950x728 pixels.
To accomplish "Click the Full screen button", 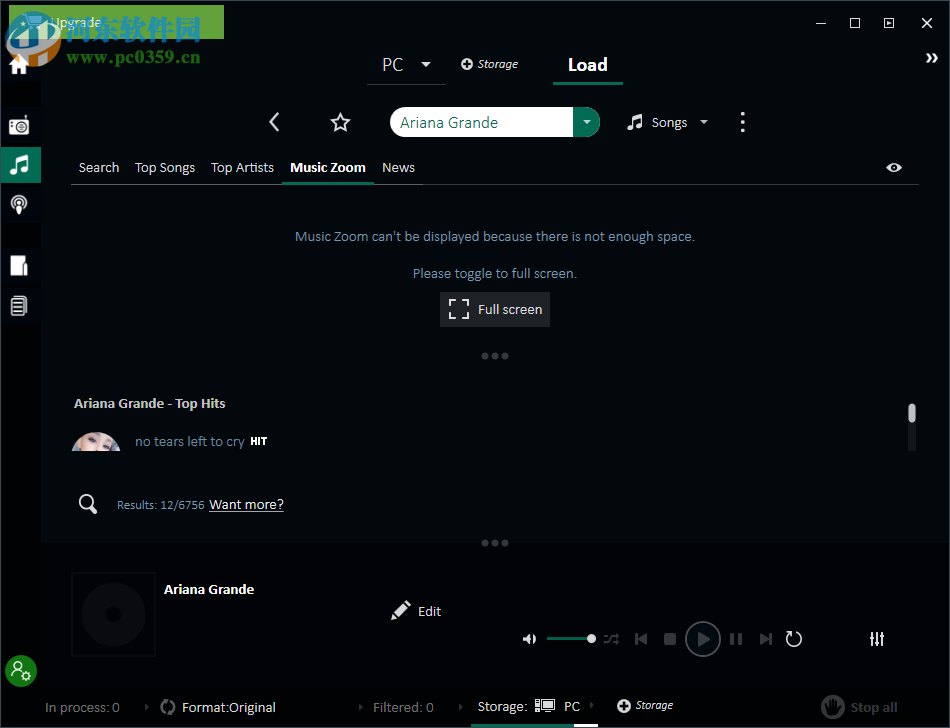I will (494, 309).
